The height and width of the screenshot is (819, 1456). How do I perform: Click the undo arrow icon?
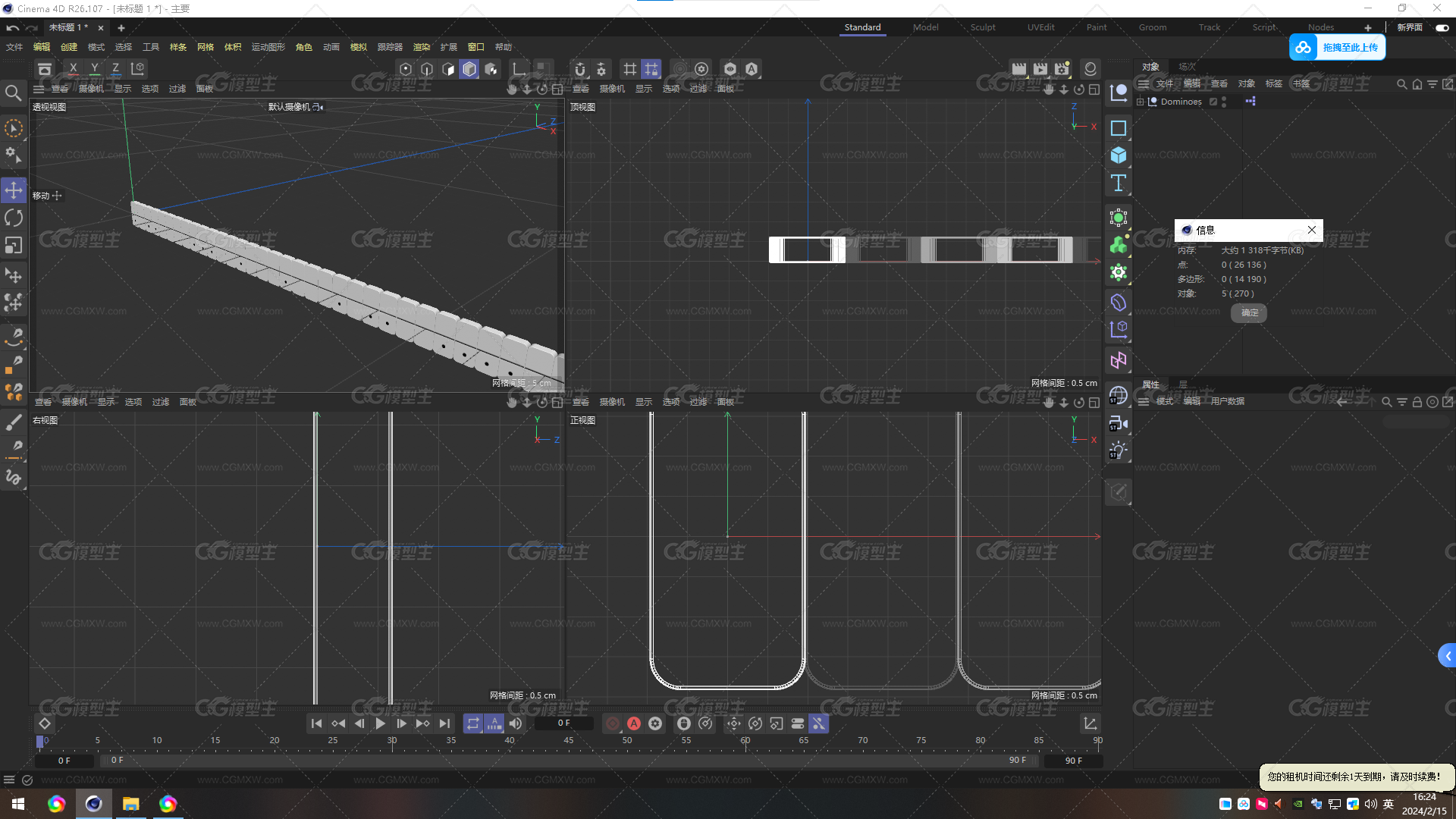coord(13,27)
